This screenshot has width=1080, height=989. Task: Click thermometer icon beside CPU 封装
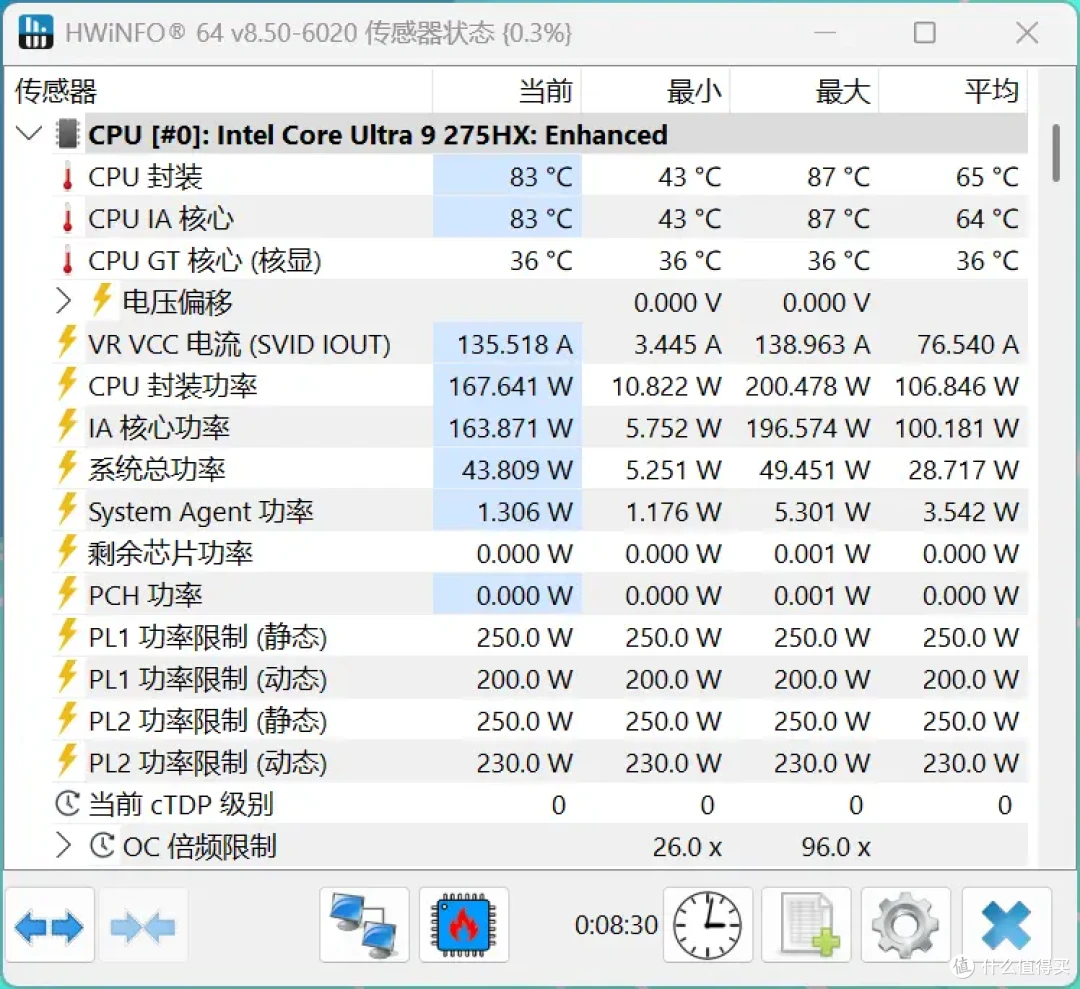68,176
